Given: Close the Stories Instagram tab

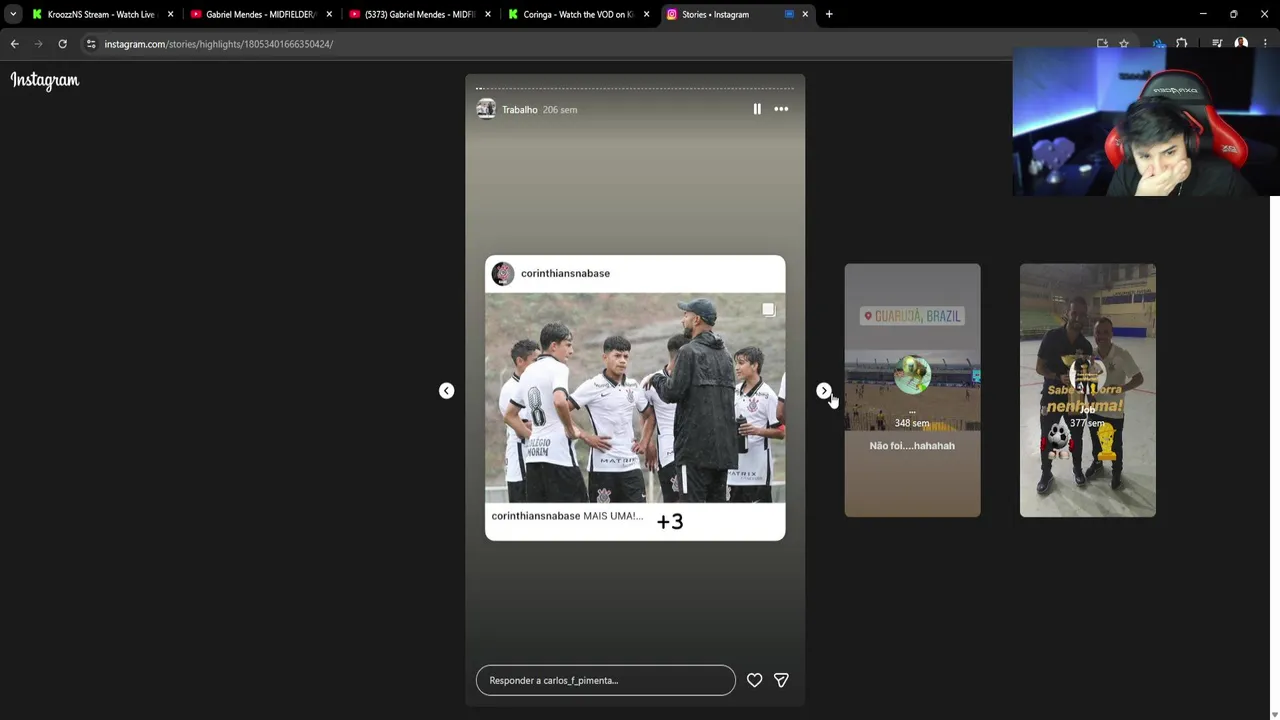Looking at the screenshot, I should click(805, 14).
